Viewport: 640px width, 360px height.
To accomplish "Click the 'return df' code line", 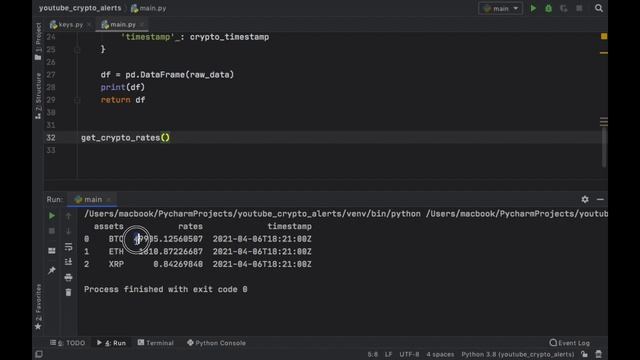I will tap(123, 100).
